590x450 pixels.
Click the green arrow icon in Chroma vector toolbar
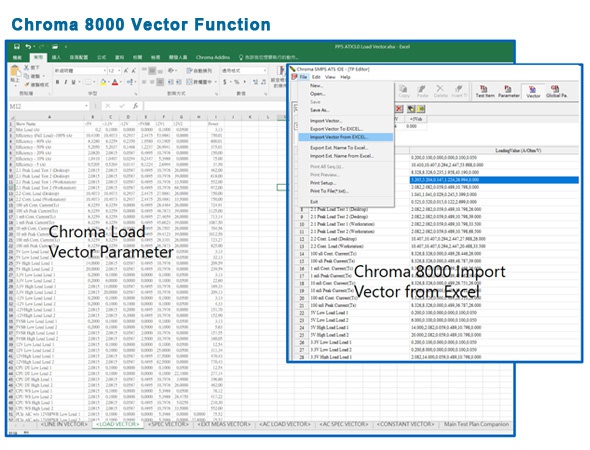pyautogui.click(x=421, y=109)
